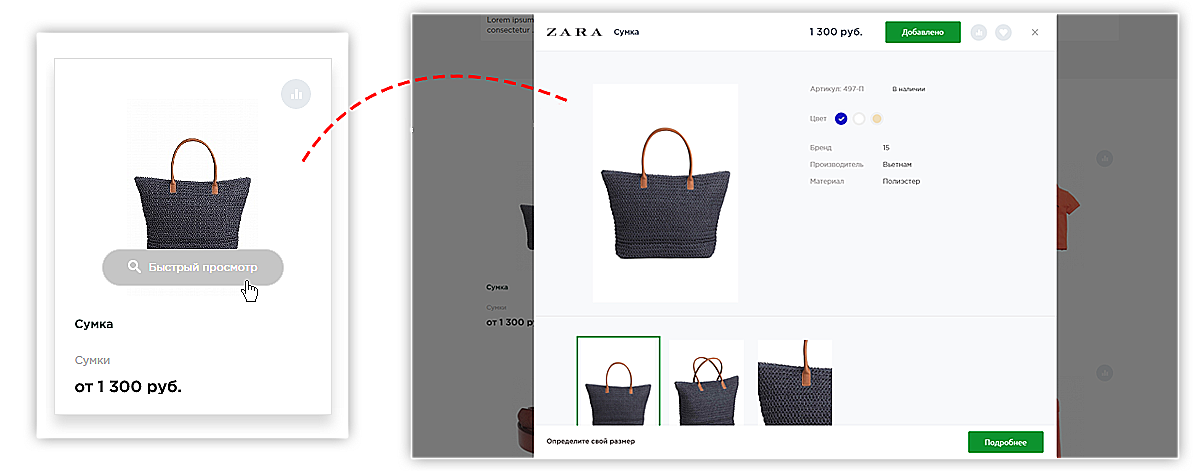Click the green Добавлено button
The width and height of the screenshot is (1201, 471).
click(922, 32)
